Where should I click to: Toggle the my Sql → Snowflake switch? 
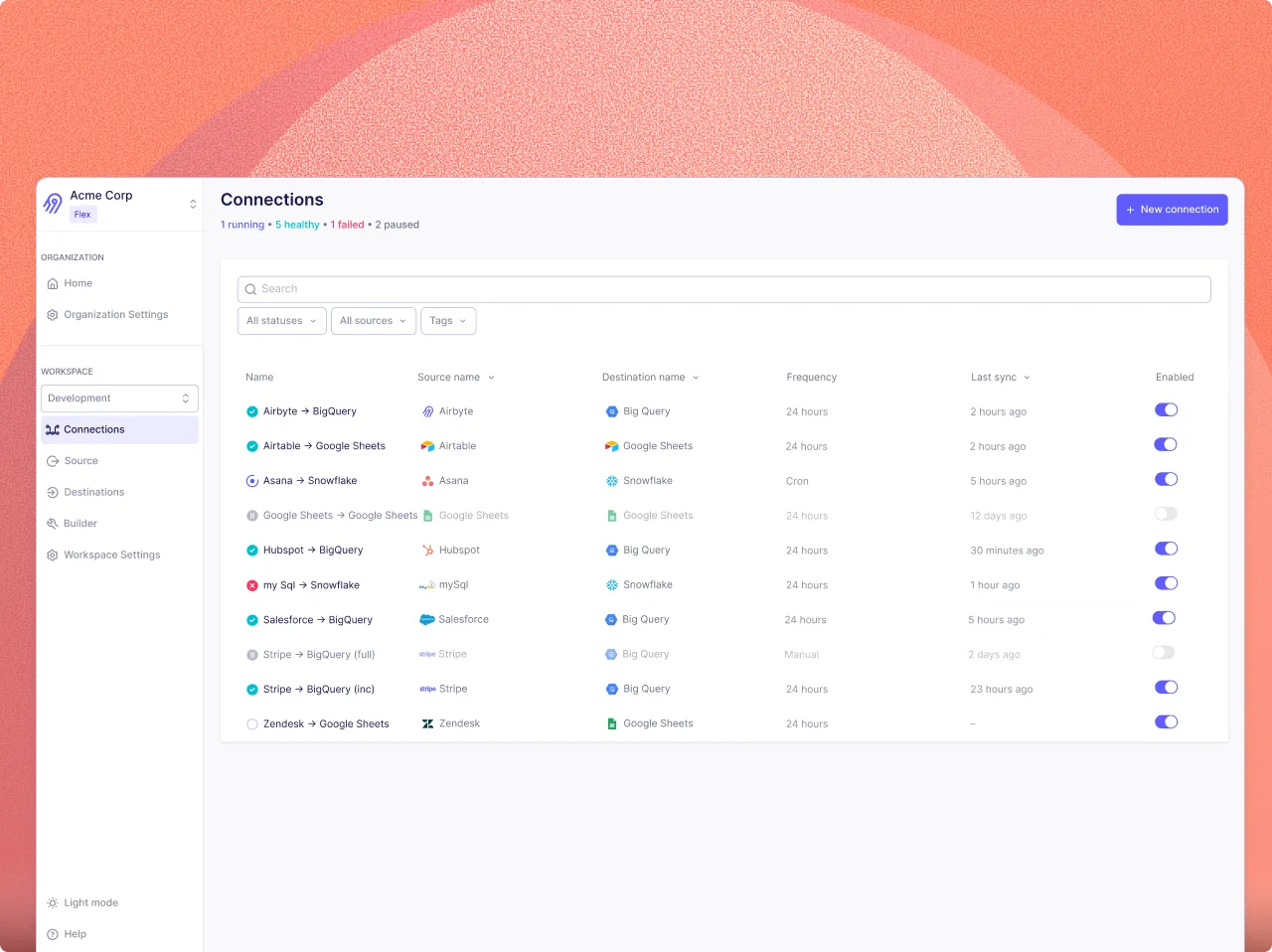pyautogui.click(x=1166, y=583)
